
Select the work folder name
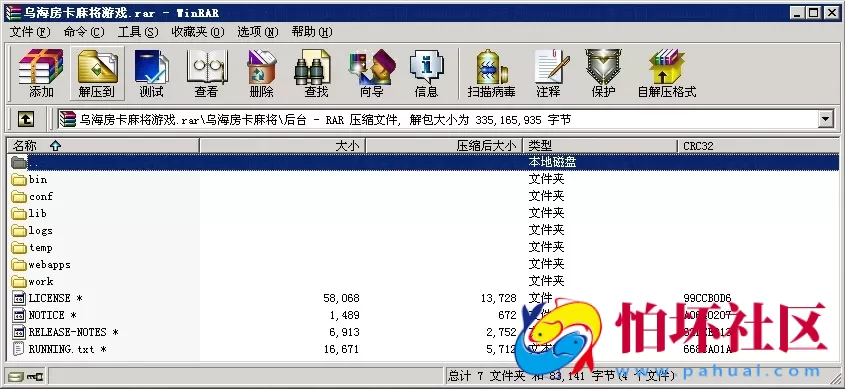(41, 282)
